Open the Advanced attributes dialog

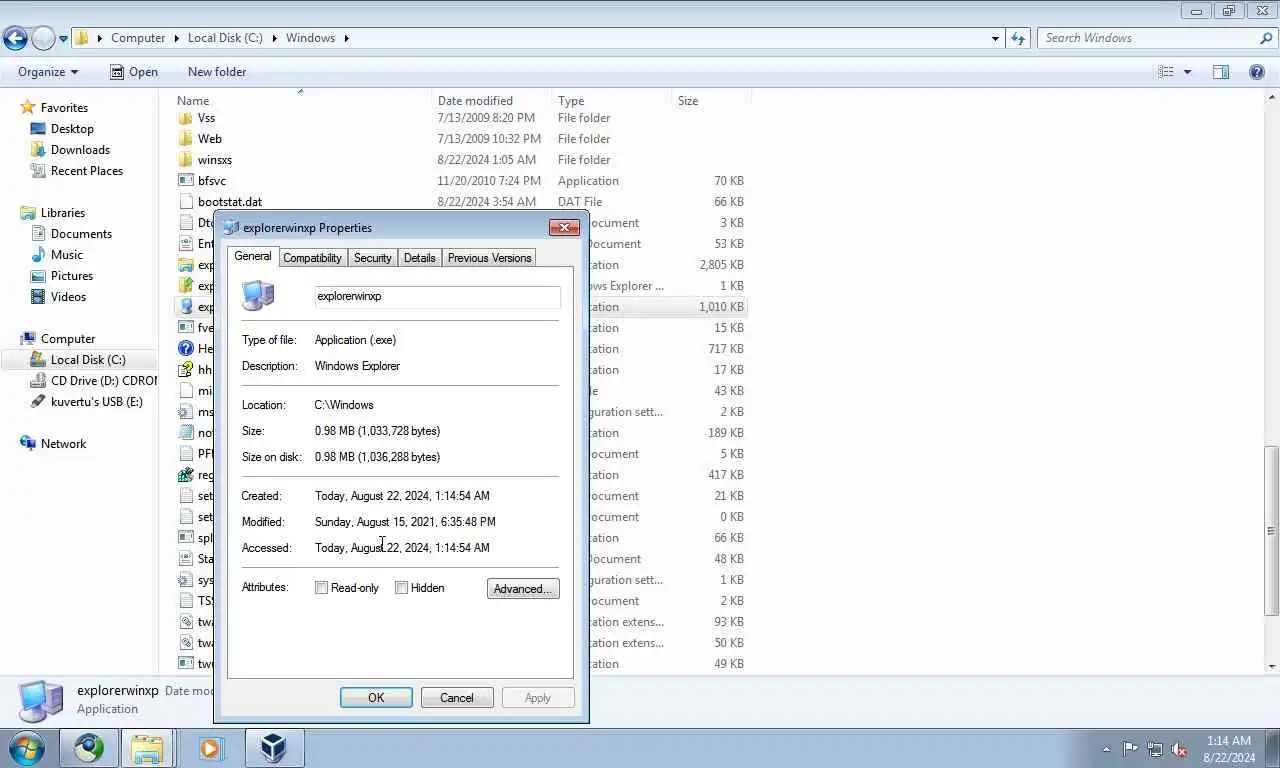[523, 589]
